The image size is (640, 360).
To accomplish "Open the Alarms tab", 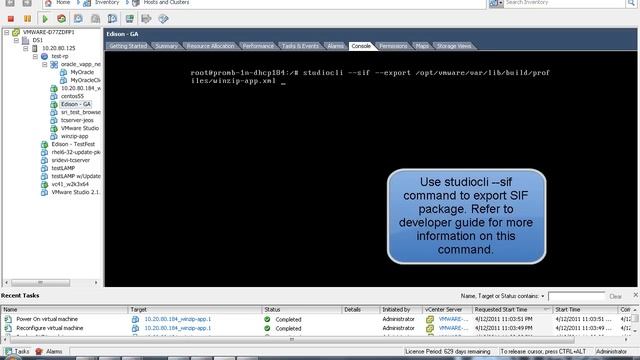I will (x=335, y=46).
